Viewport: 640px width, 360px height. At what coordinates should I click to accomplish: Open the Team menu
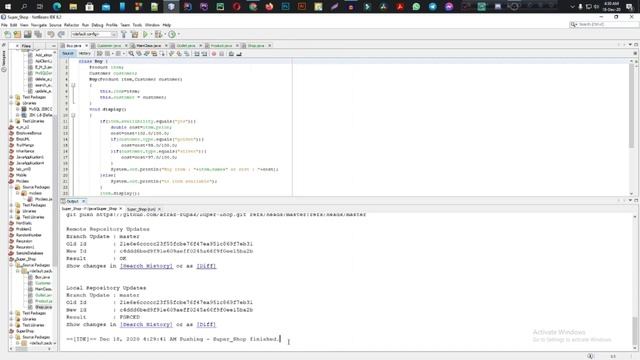(x=125, y=25)
